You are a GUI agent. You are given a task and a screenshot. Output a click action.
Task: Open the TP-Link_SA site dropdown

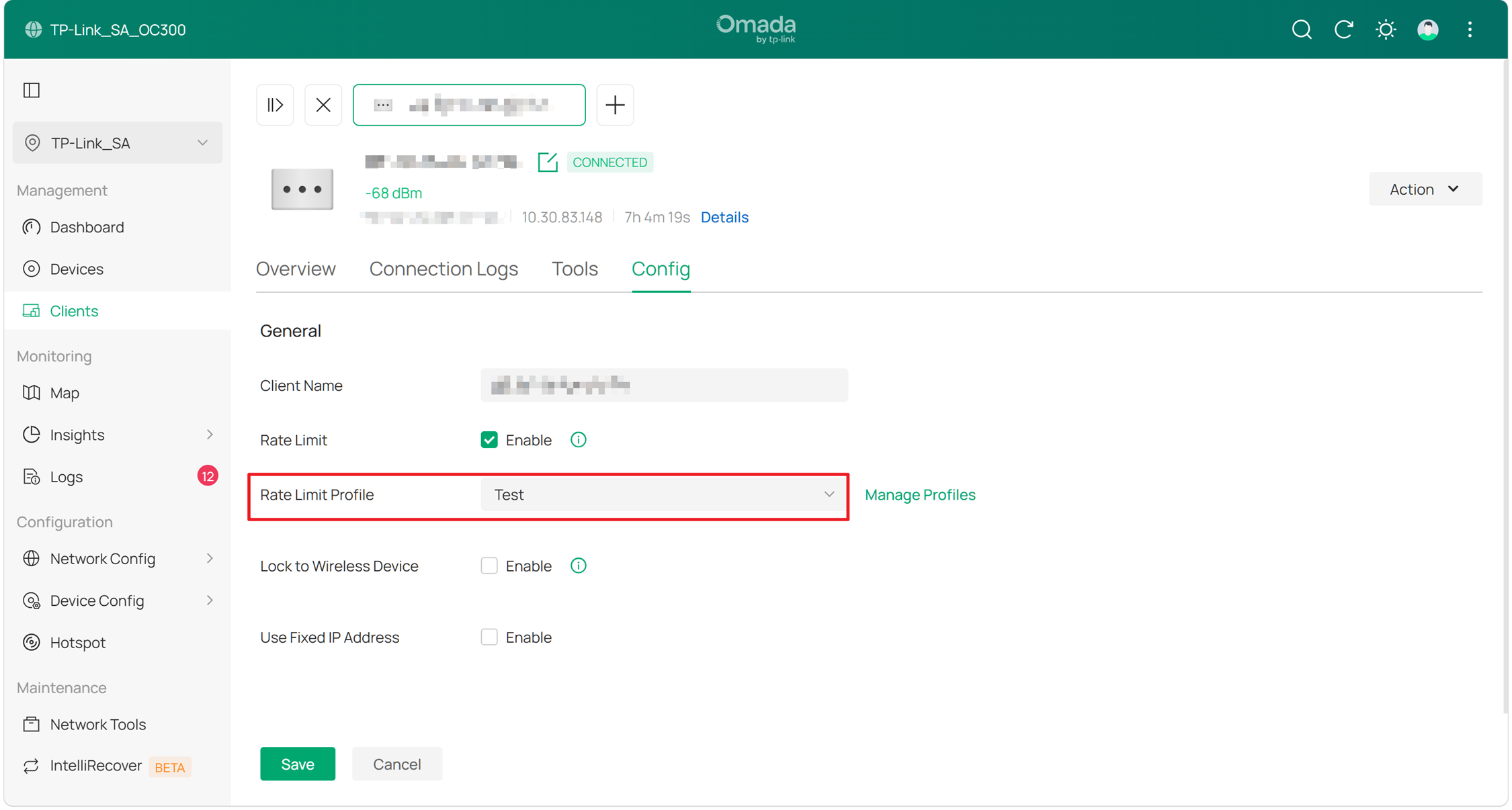point(118,142)
